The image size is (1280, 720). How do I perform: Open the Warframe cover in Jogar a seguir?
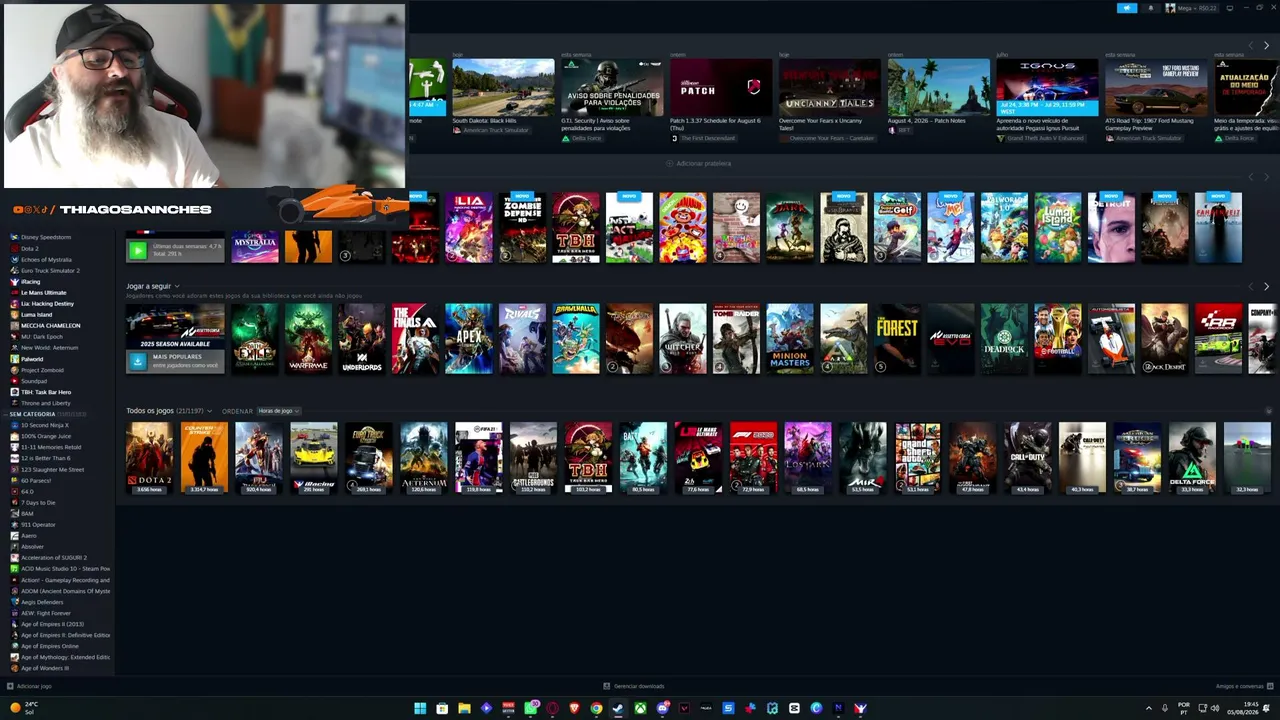[308, 339]
